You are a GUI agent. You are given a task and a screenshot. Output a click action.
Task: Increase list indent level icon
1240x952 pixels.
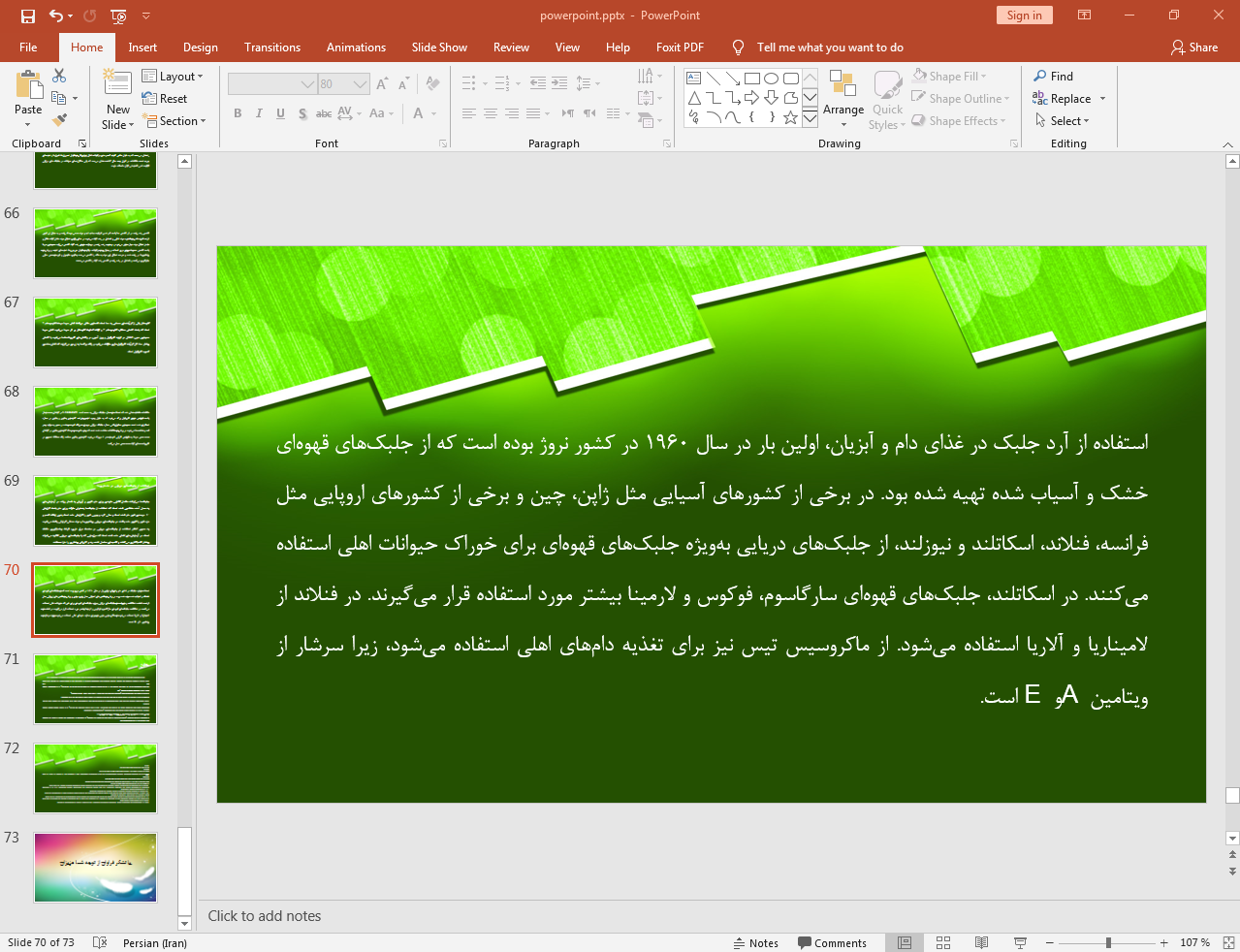(x=559, y=83)
